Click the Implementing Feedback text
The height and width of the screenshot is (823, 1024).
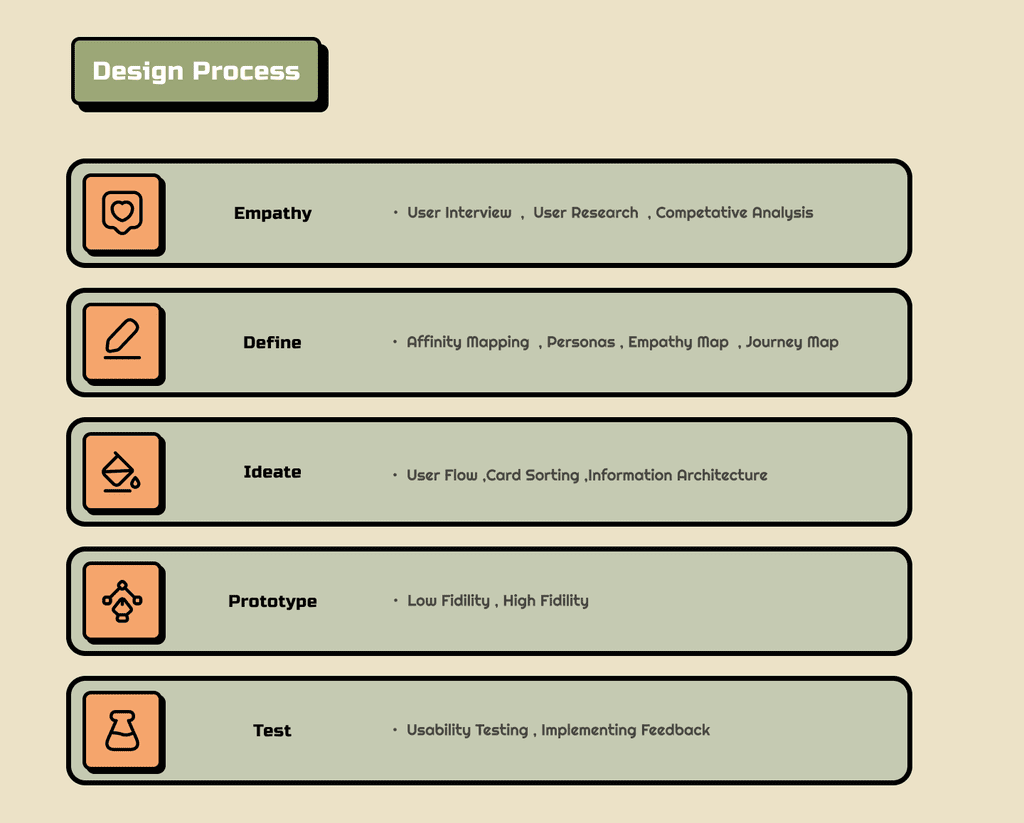pyautogui.click(x=625, y=730)
